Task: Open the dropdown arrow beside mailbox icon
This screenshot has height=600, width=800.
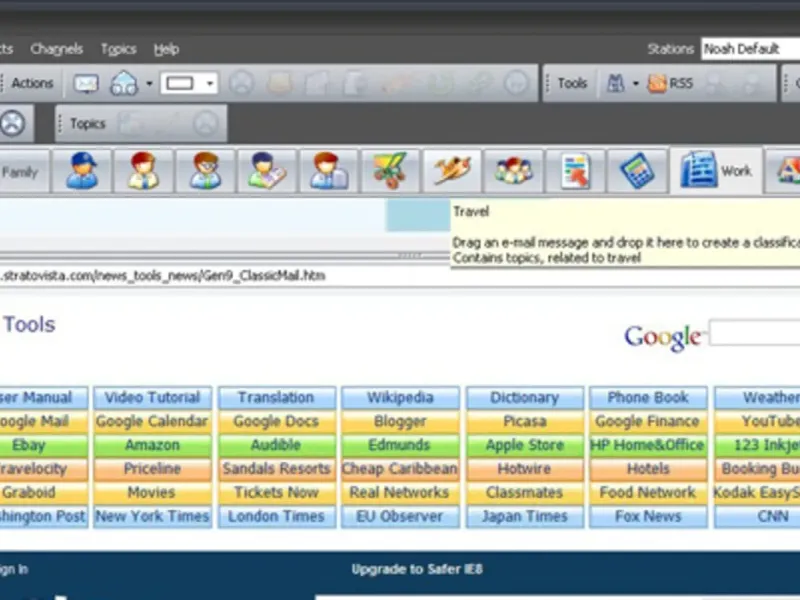Action: click(149, 83)
